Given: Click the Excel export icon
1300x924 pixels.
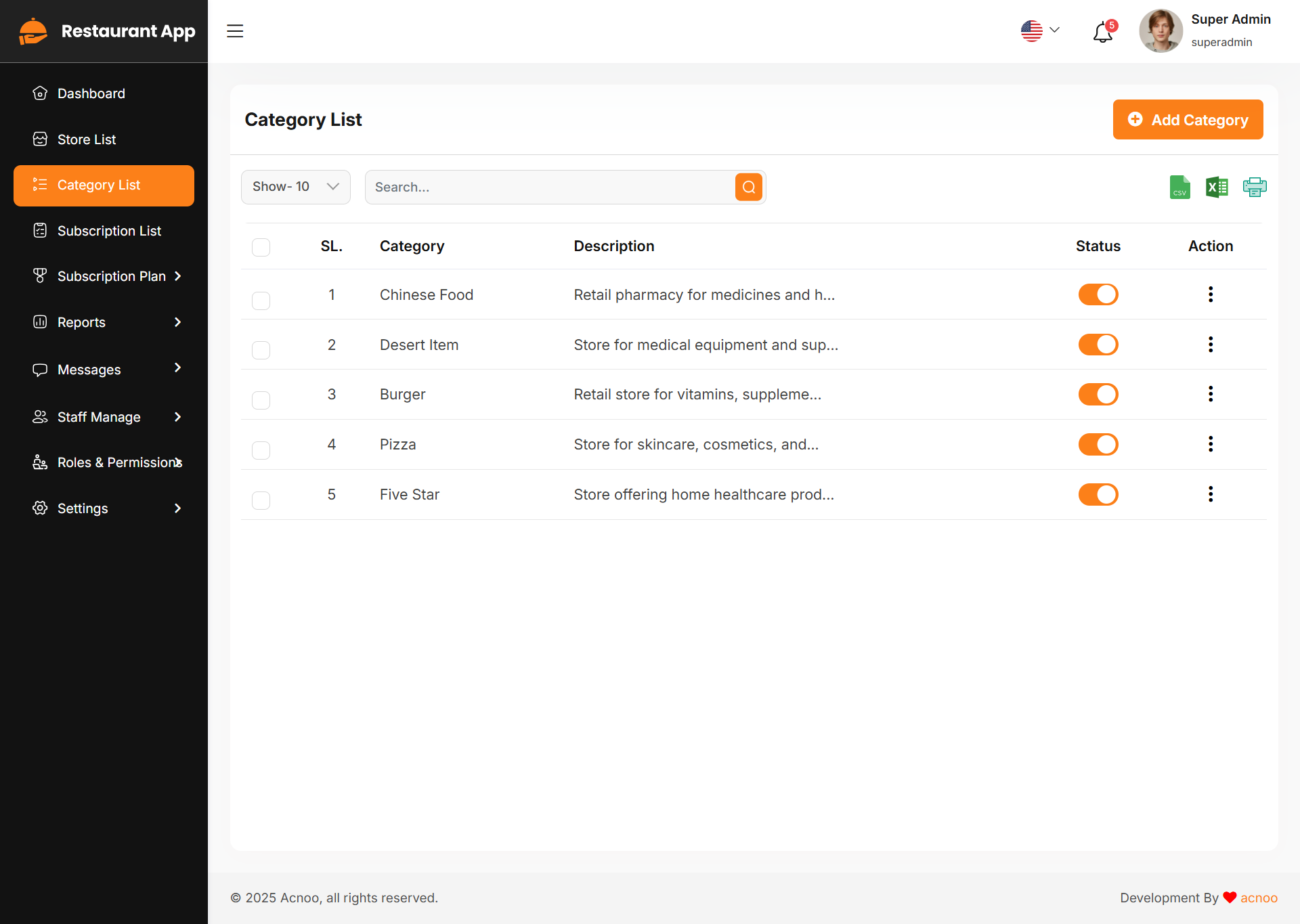Looking at the screenshot, I should [x=1217, y=187].
